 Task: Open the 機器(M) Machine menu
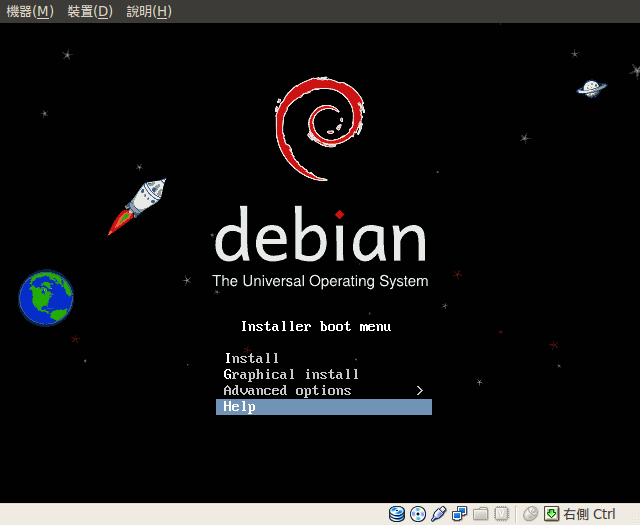pos(30,11)
